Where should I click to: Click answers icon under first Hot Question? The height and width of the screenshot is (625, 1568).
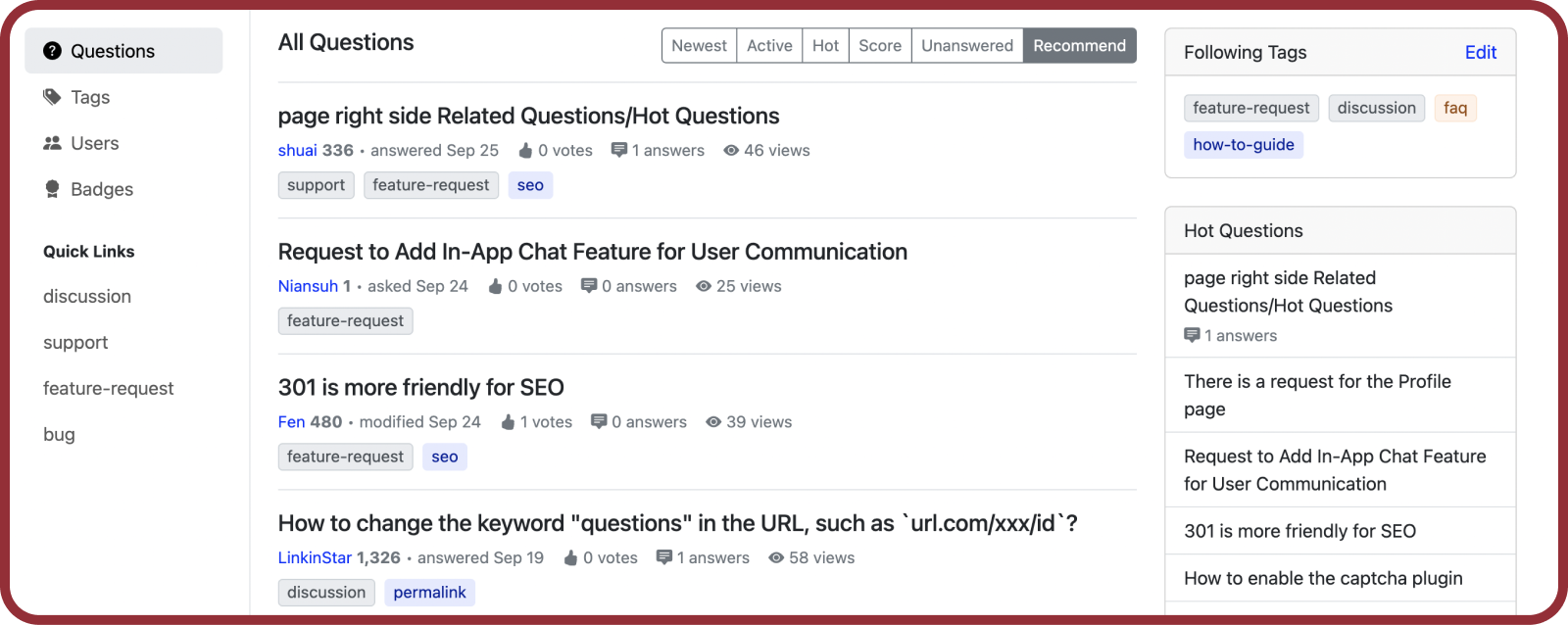coord(1192,336)
